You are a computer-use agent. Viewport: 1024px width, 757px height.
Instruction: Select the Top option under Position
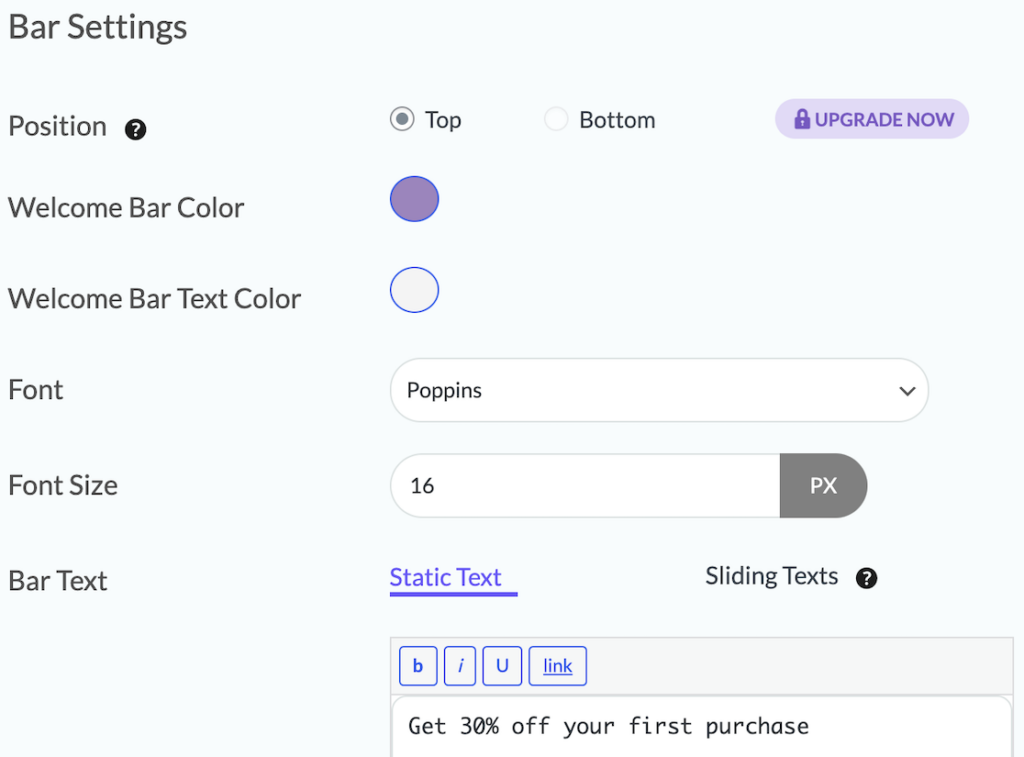coord(401,119)
